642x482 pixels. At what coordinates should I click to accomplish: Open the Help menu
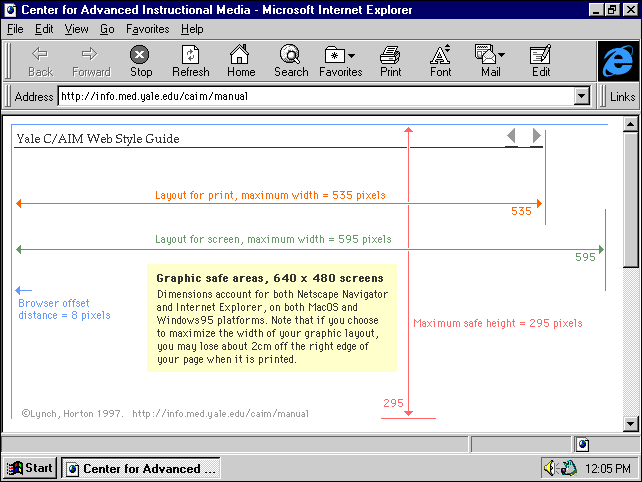point(192,29)
